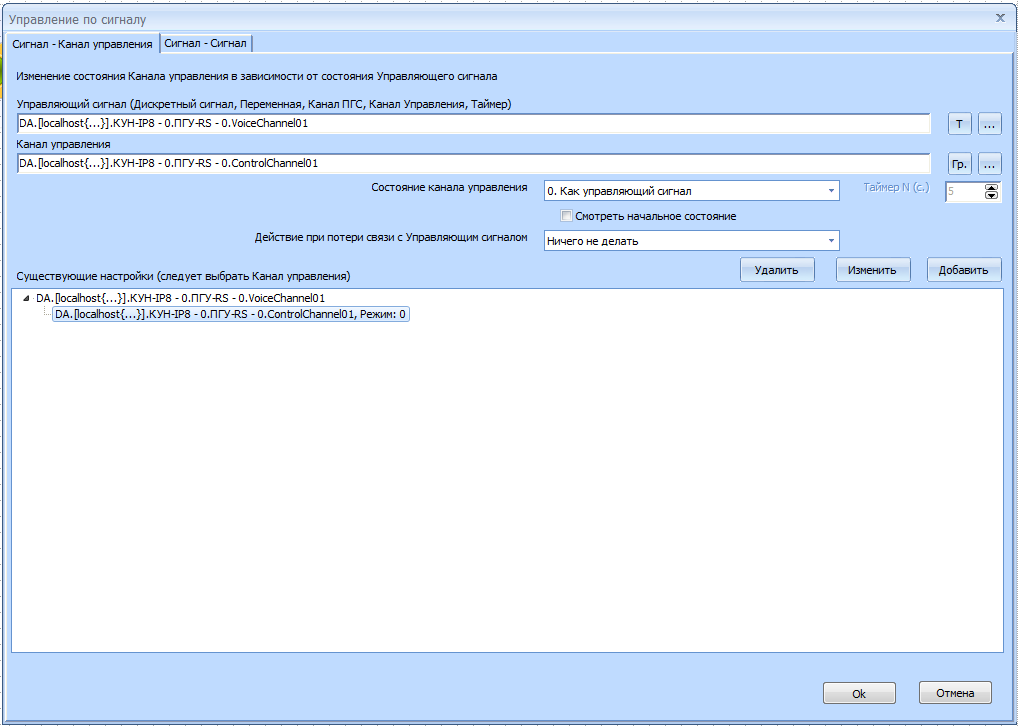Screen dimensions: 1018x726
Task: Open browse (...) for Управляющий сигнал field
Action: click(x=989, y=124)
